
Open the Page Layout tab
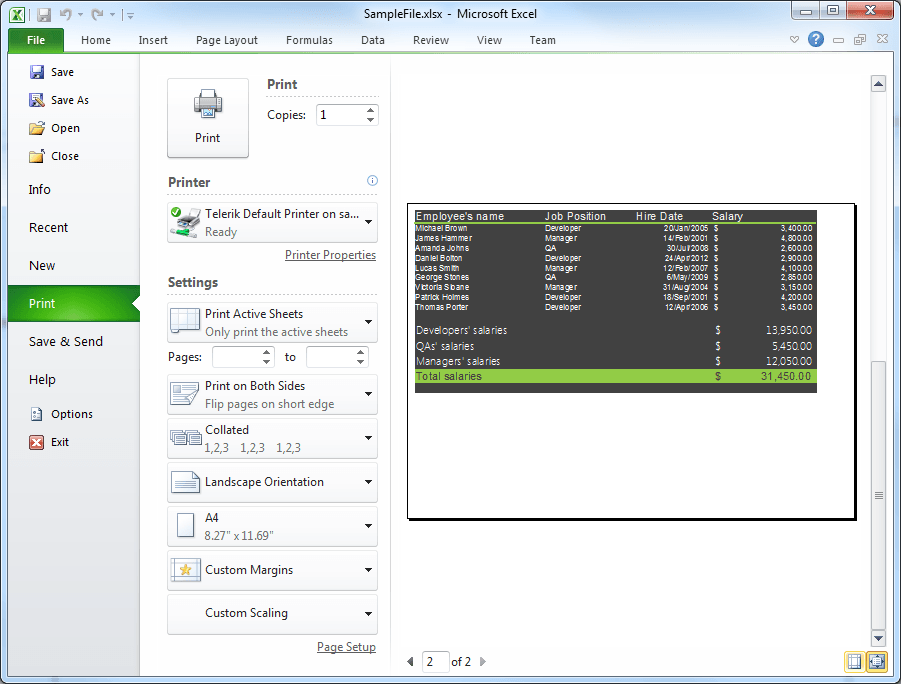226,40
